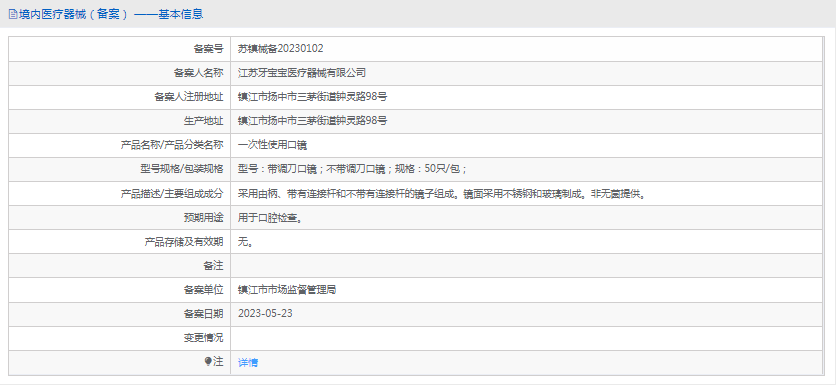The image size is (836, 385).
Task: Click the 产品描述/主要组成成分 label
Action: pyautogui.click(x=173, y=193)
